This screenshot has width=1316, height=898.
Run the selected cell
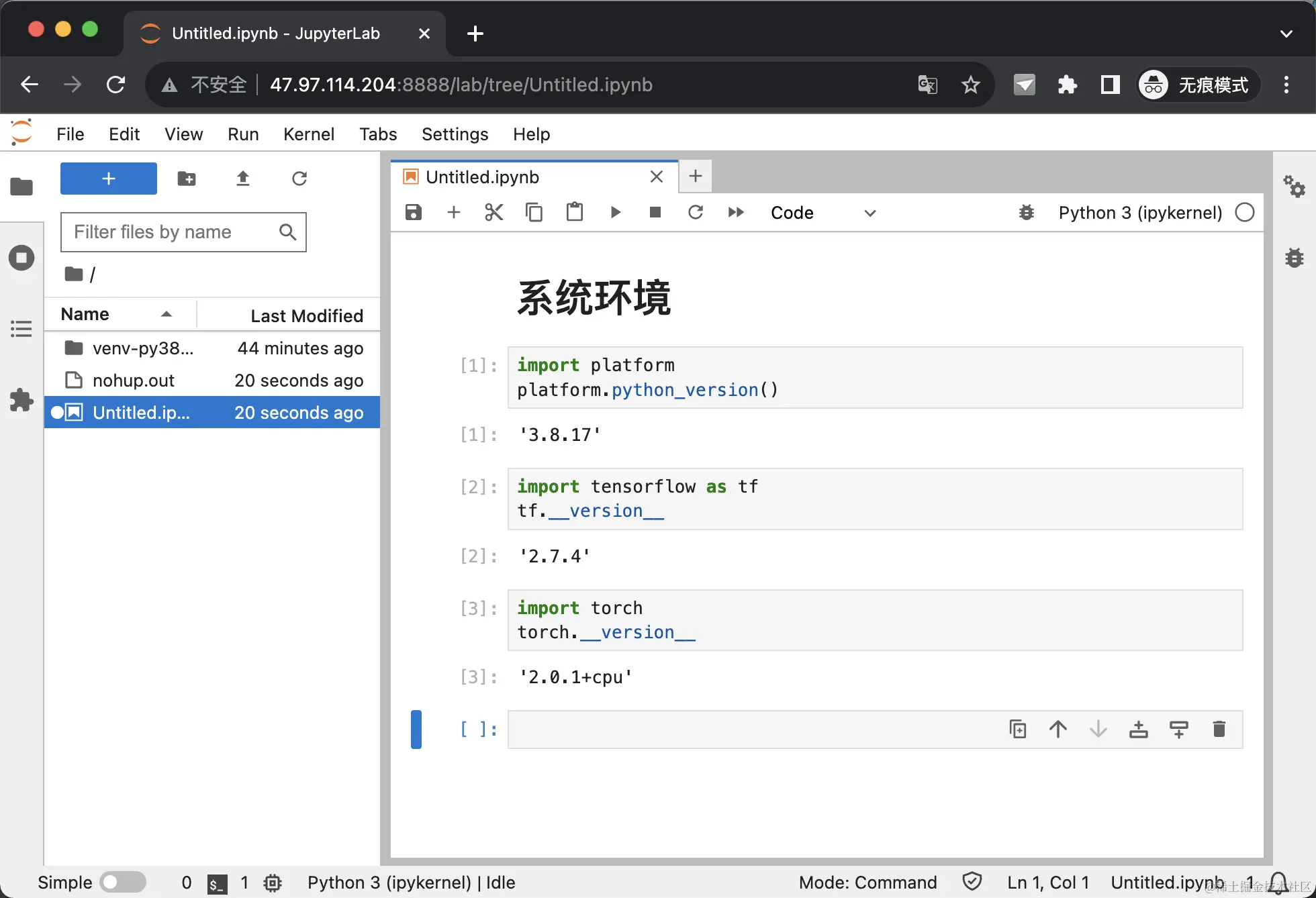615,213
